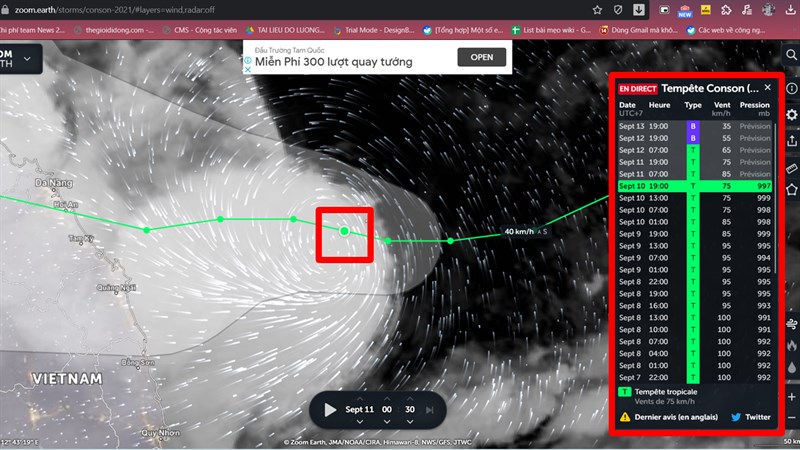Viewport: 800px width, 450px height.
Task: Click the share map icon
Action: coord(792,140)
